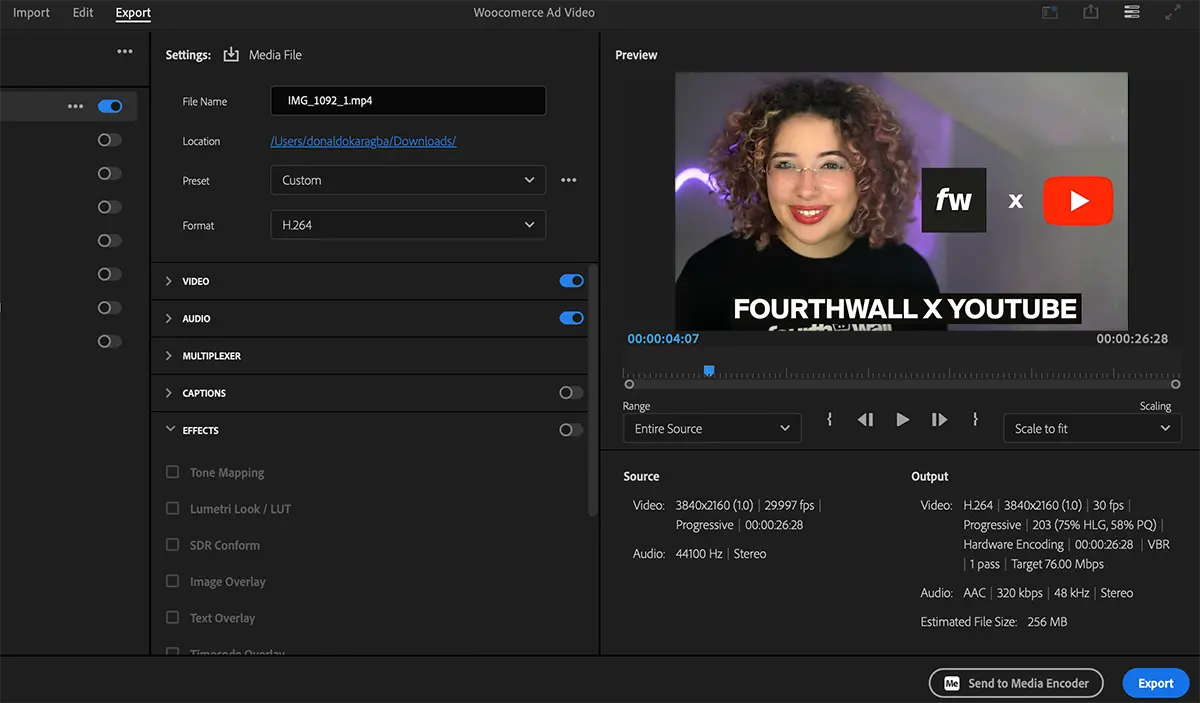Set the in point bracket marker

click(829, 420)
